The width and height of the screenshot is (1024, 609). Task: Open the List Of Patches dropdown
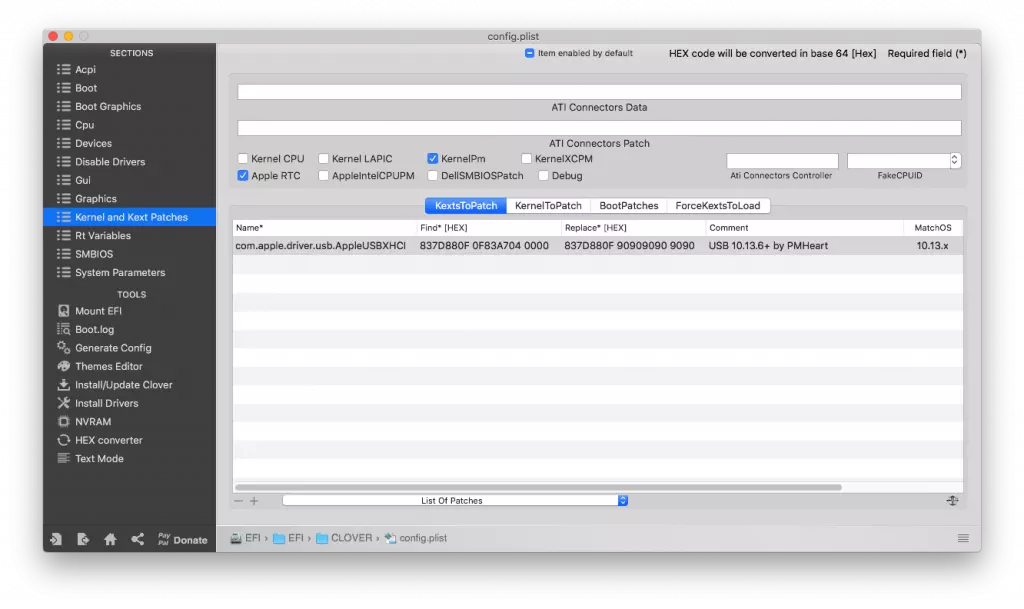click(455, 501)
